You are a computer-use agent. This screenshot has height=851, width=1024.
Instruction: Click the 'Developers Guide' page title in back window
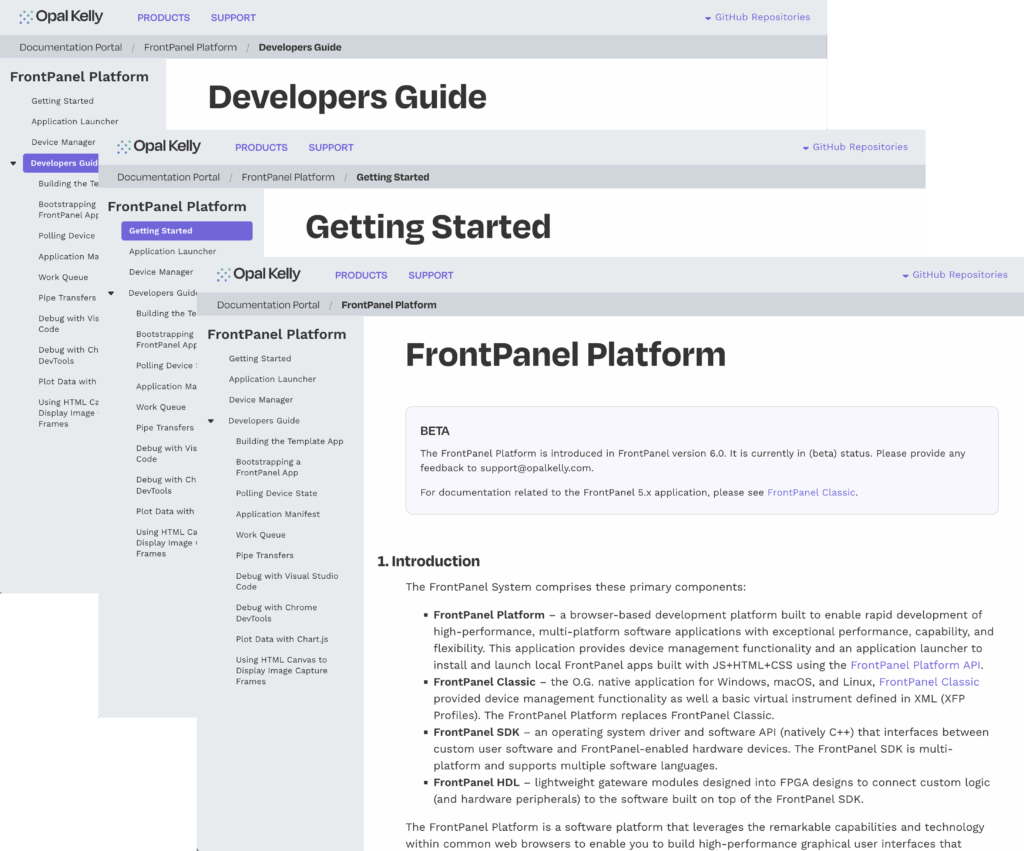click(x=347, y=97)
